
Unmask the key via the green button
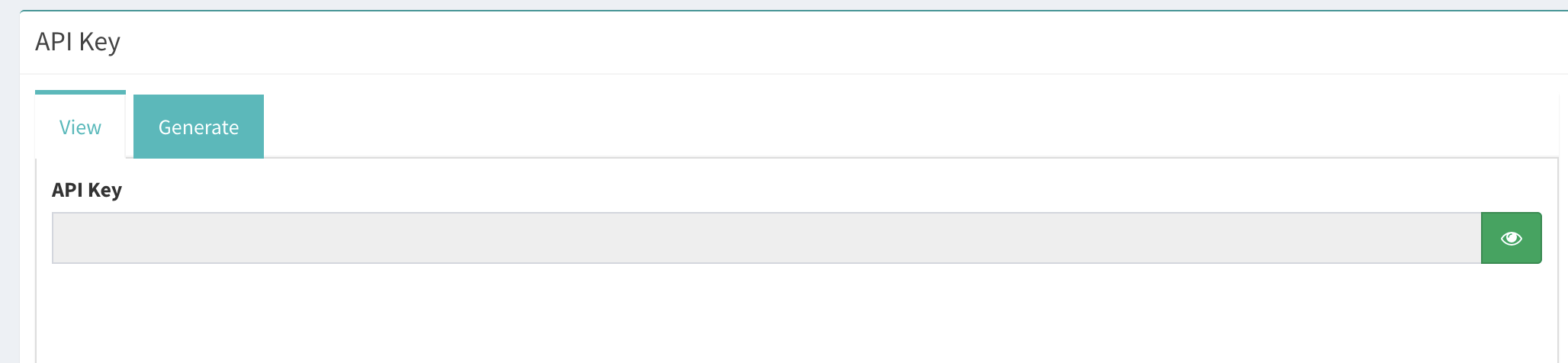click(x=1511, y=238)
